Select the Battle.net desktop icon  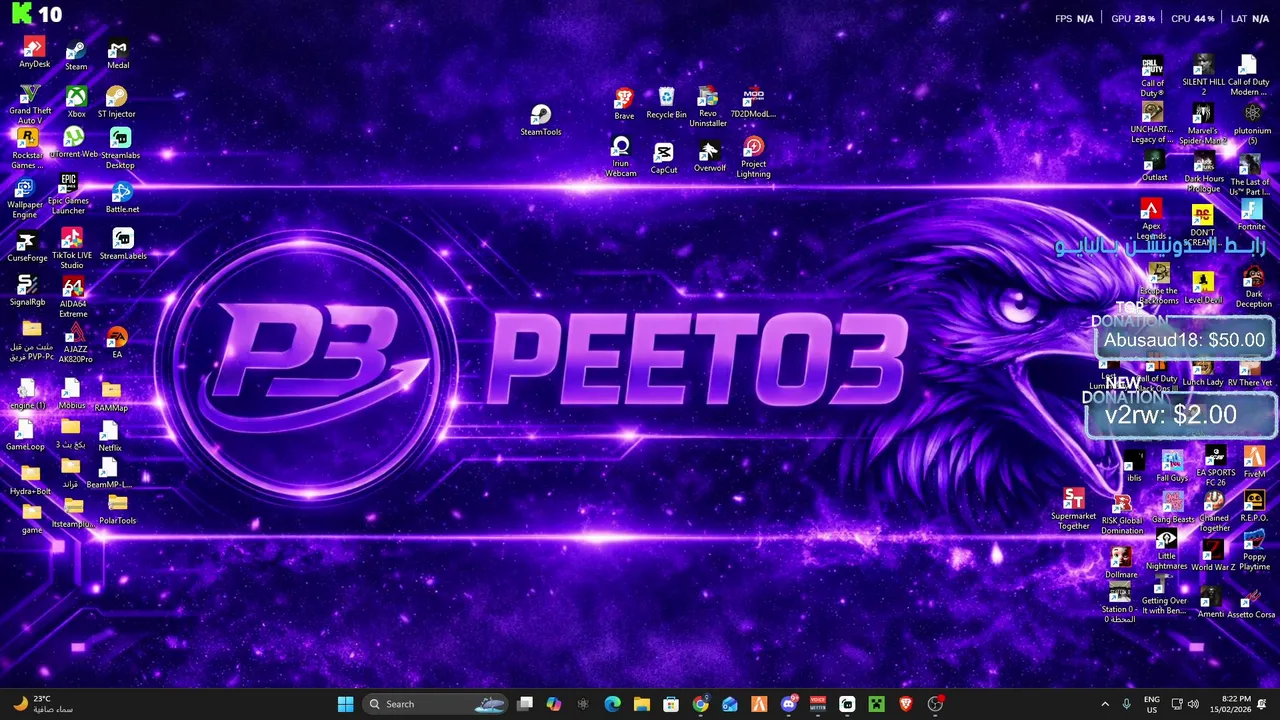pyautogui.click(x=122, y=198)
